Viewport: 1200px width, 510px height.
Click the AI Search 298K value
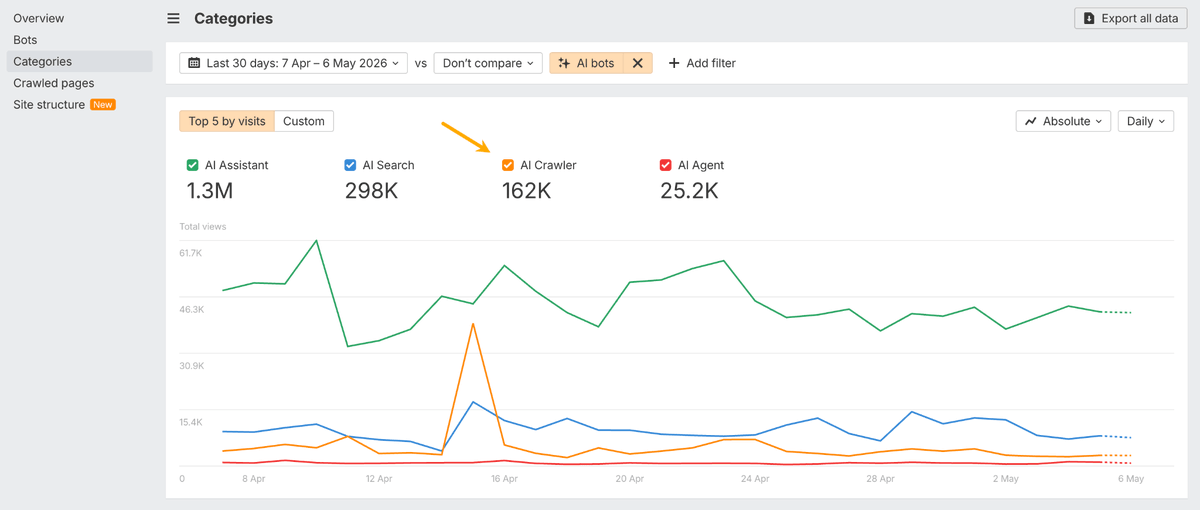coord(371,190)
